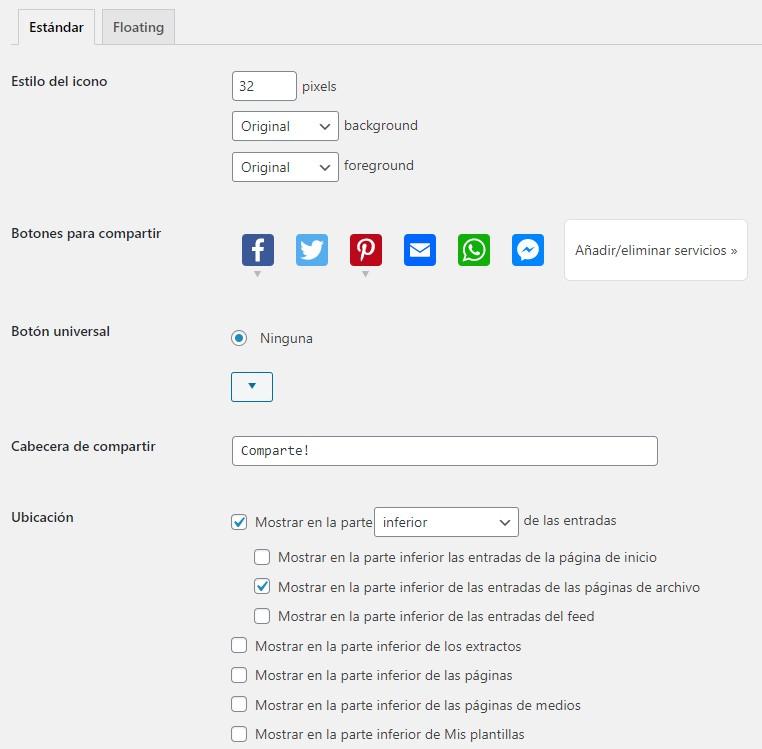The height and width of the screenshot is (749, 762).
Task: Expand universal button options arrow button
Action: (252, 386)
